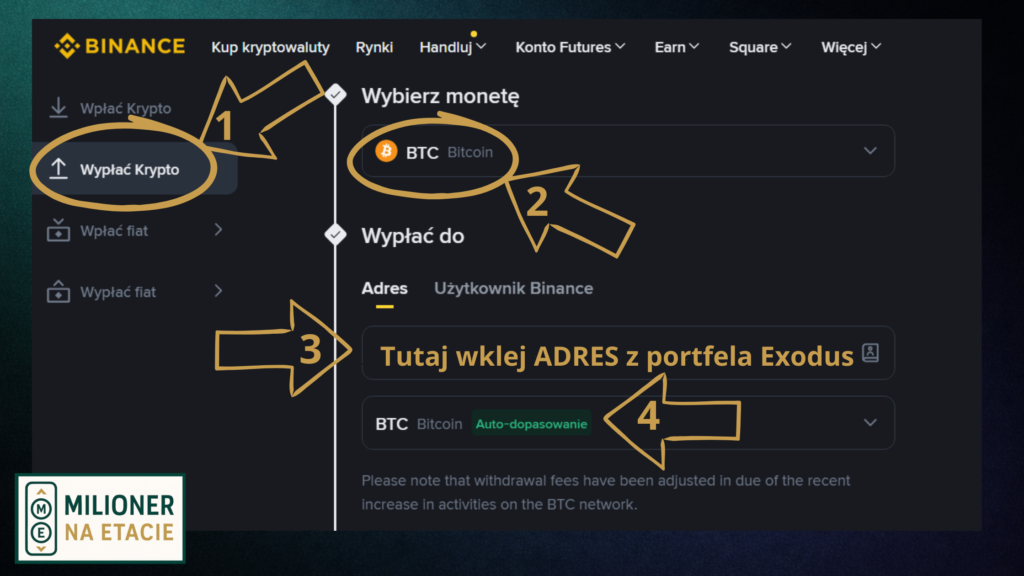Expand the Wypłać fiat submenu arrow

218,292
